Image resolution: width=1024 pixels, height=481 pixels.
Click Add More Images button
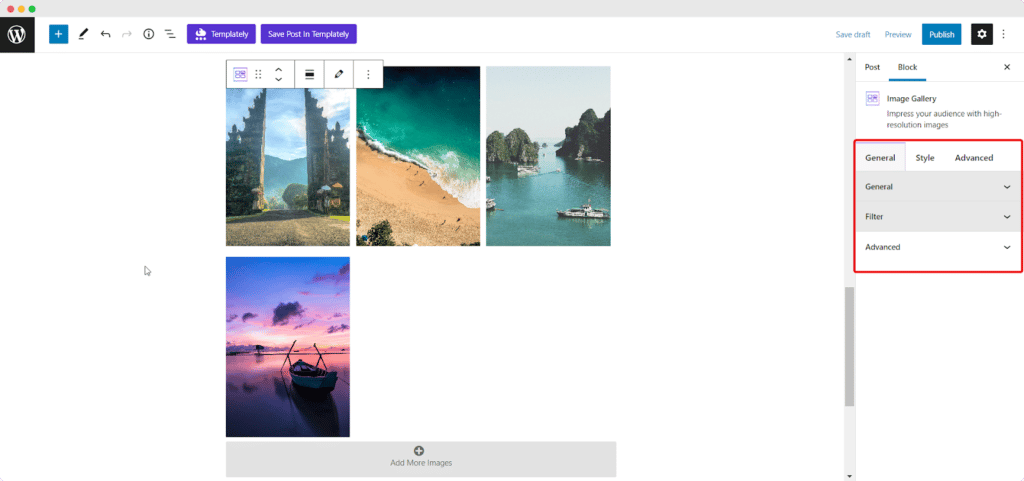tap(420, 458)
